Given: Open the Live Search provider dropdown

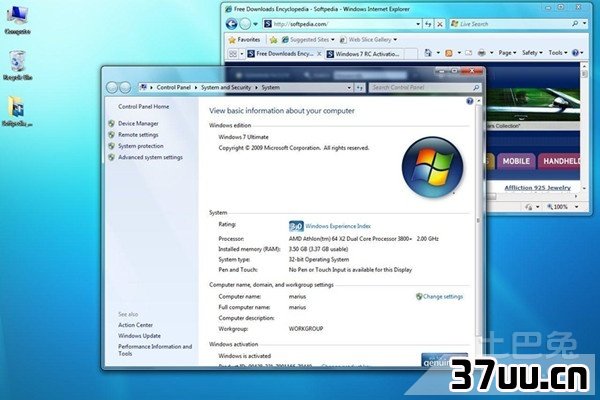Looking at the screenshot, I should click(x=584, y=24).
